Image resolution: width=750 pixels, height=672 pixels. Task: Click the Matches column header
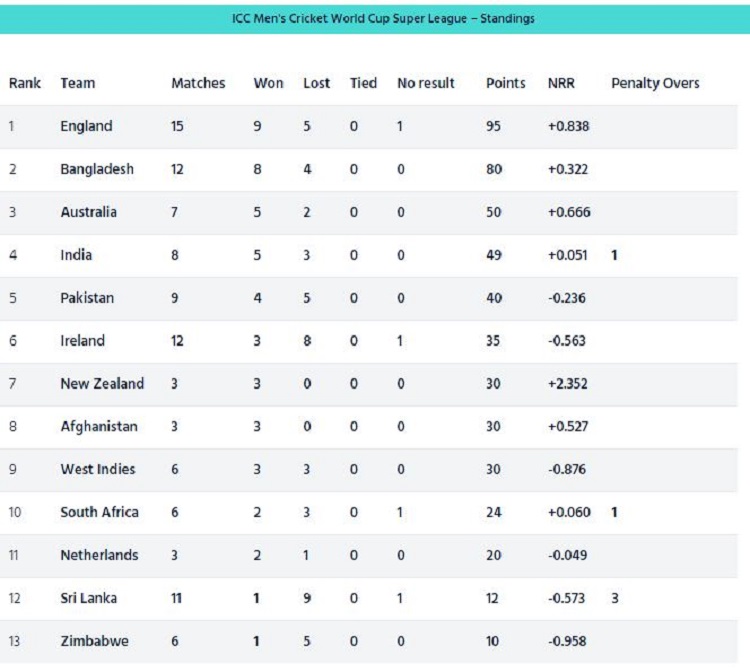199,83
